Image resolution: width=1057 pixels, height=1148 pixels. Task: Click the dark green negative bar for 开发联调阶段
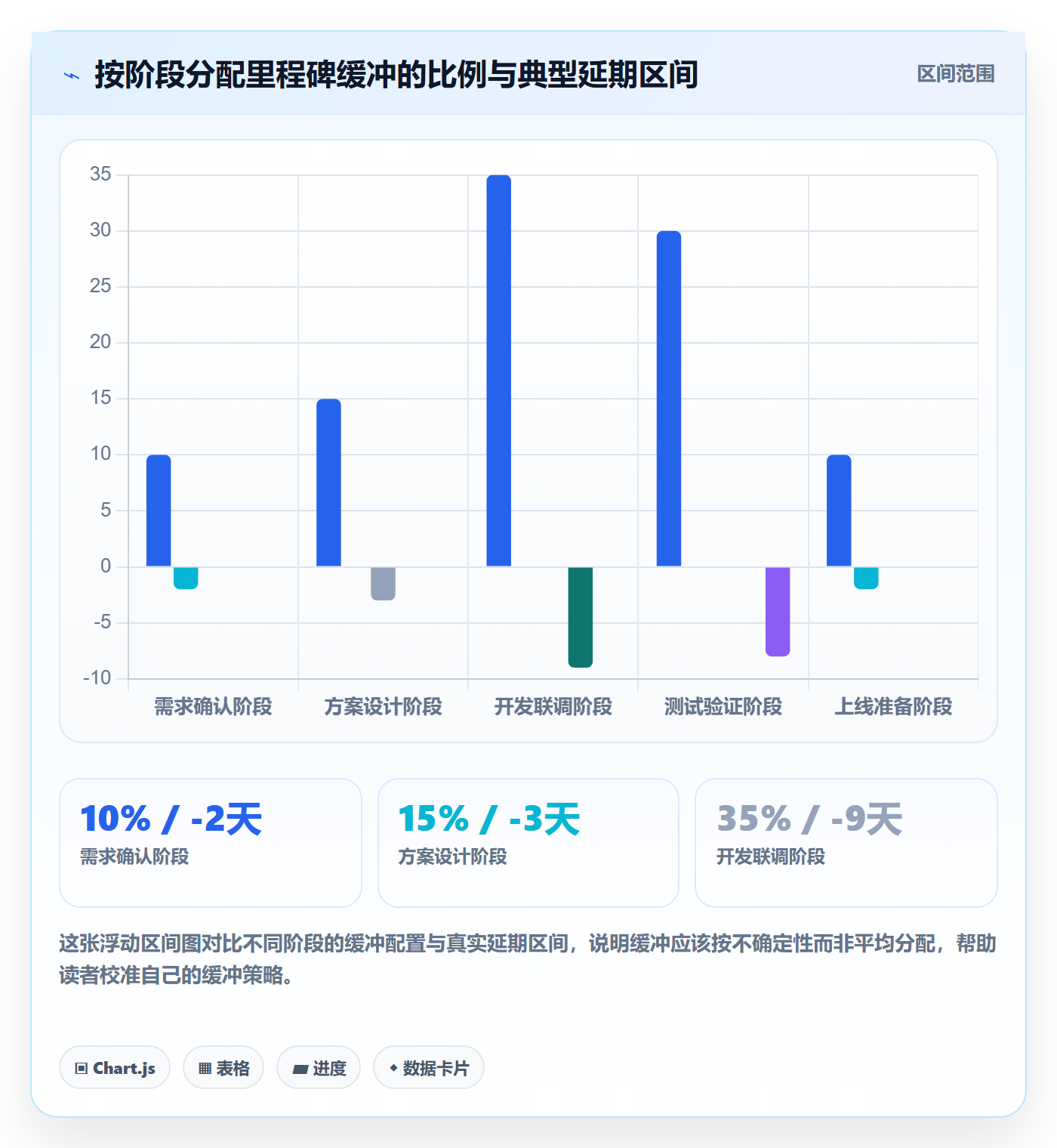(x=581, y=617)
